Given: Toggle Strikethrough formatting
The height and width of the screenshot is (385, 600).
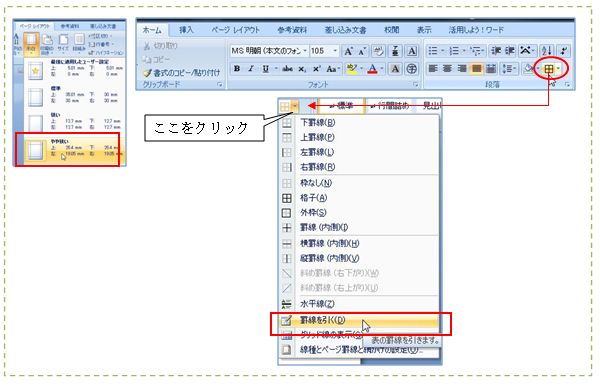Looking at the screenshot, I should tap(287, 69).
